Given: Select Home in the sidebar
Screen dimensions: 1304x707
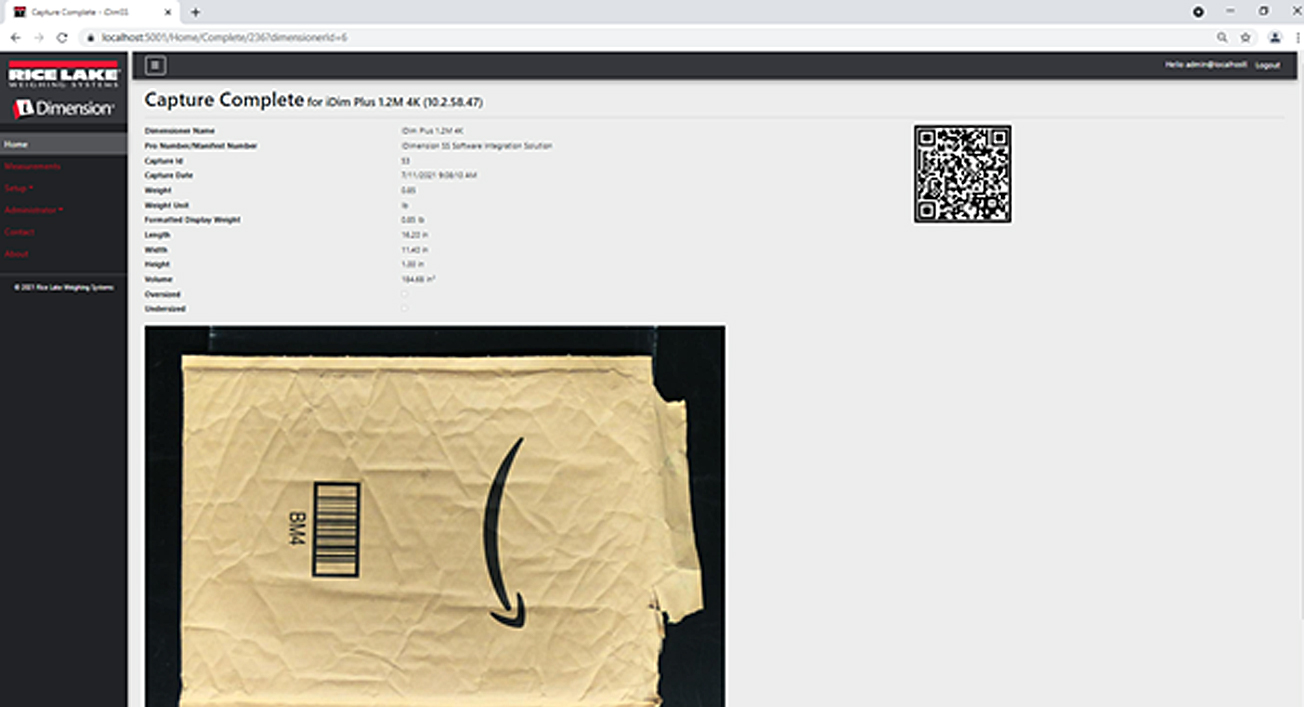Looking at the screenshot, I should point(16,144).
